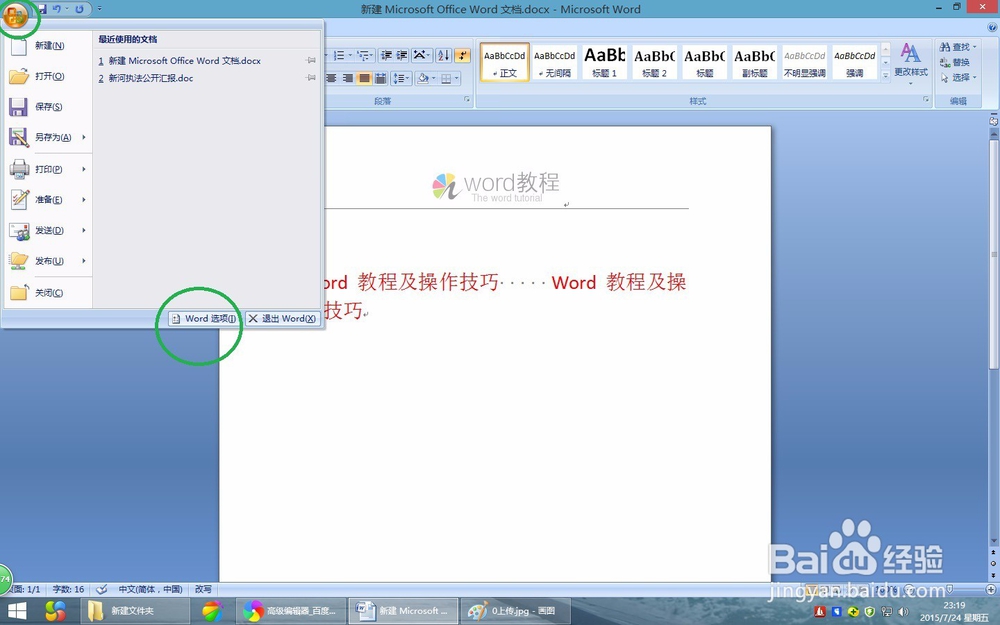1000x625 pixels.
Task: Click the Office Button orb
Action: point(16,16)
